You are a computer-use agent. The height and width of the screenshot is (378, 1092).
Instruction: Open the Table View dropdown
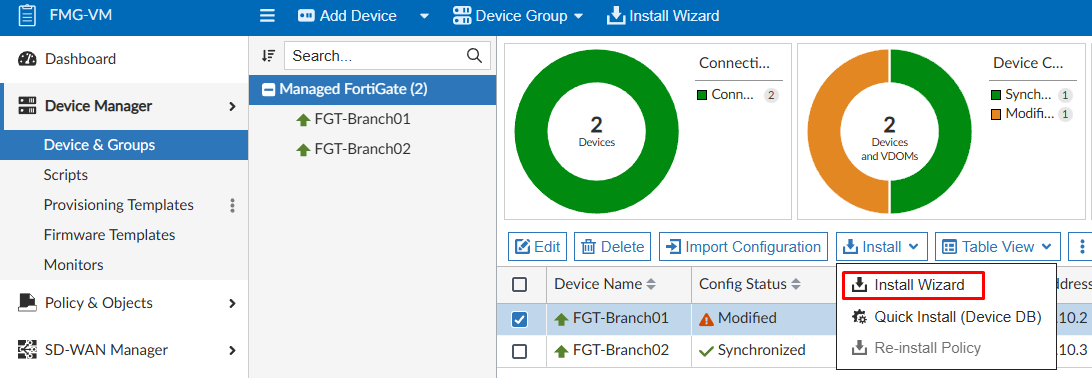997,246
